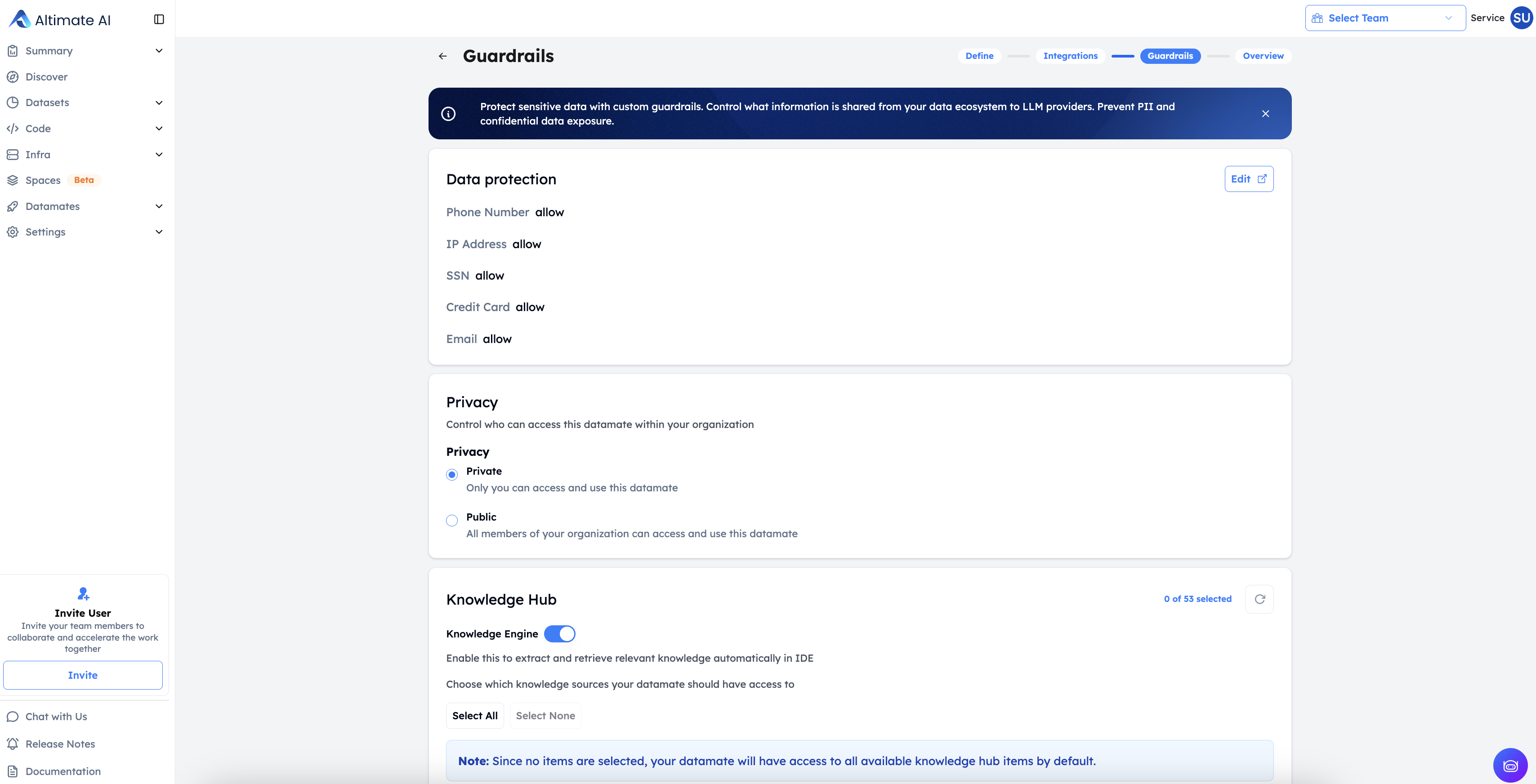Click the Release Notes bell icon
Screen dimensions: 1536x784
click(x=13, y=744)
